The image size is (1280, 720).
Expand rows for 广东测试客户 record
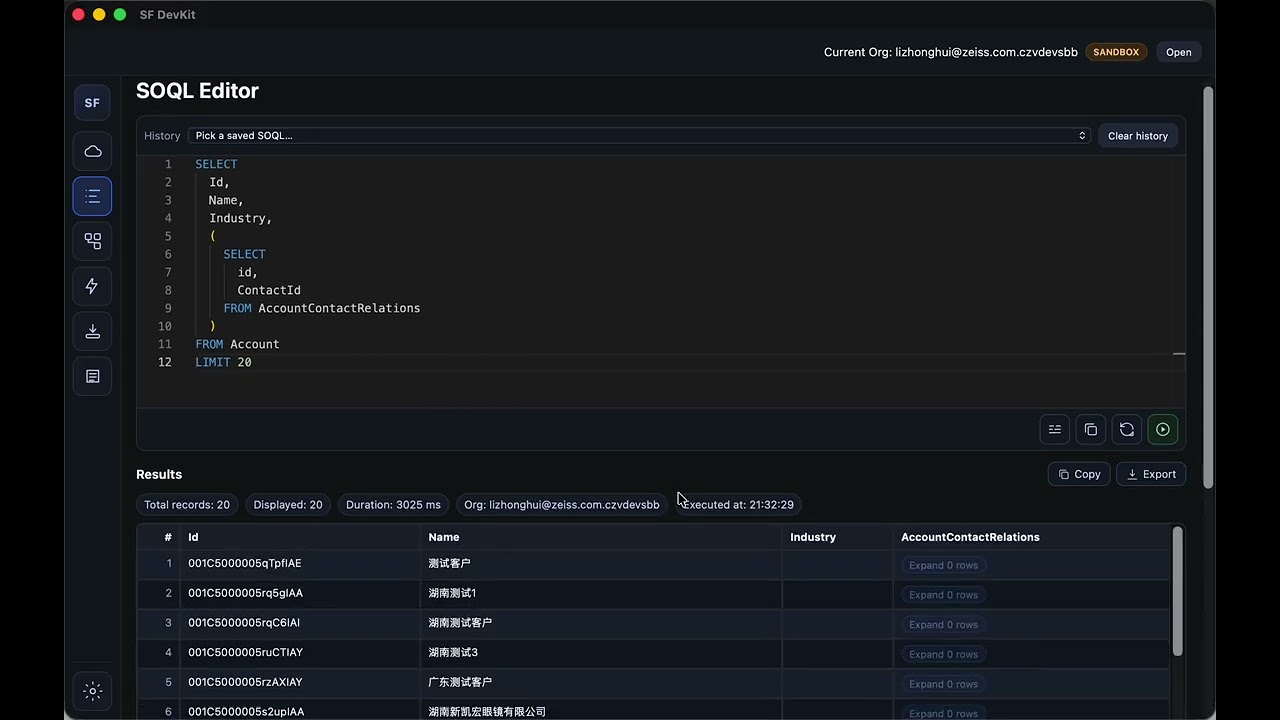[943, 684]
